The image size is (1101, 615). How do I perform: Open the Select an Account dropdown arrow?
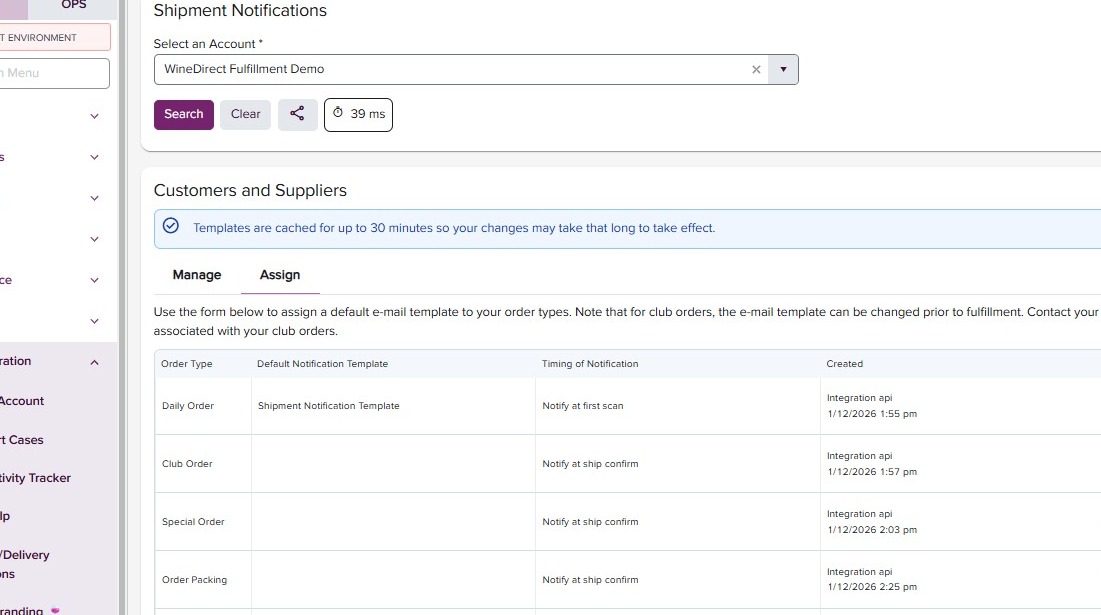pyautogui.click(x=783, y=70)
